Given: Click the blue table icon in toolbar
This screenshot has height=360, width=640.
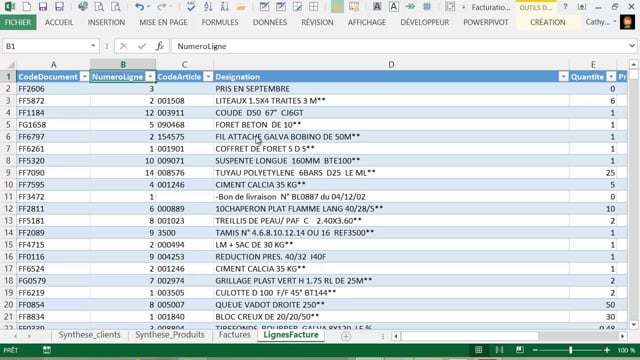Looking at the screenshot, I should click(427, 7).
